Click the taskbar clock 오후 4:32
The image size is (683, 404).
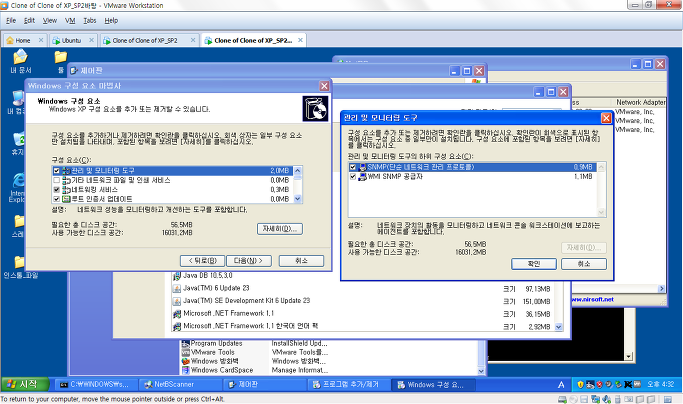coord(660,384)
